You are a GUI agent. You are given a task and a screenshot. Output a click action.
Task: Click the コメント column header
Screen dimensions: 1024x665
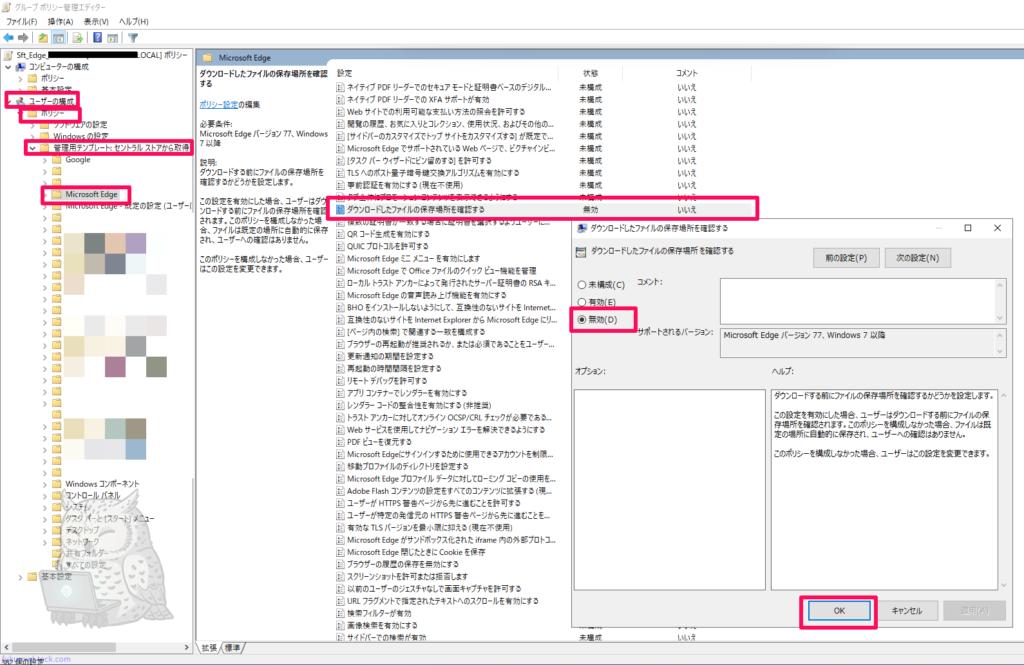pyautogui.click(x=686, y=73)
